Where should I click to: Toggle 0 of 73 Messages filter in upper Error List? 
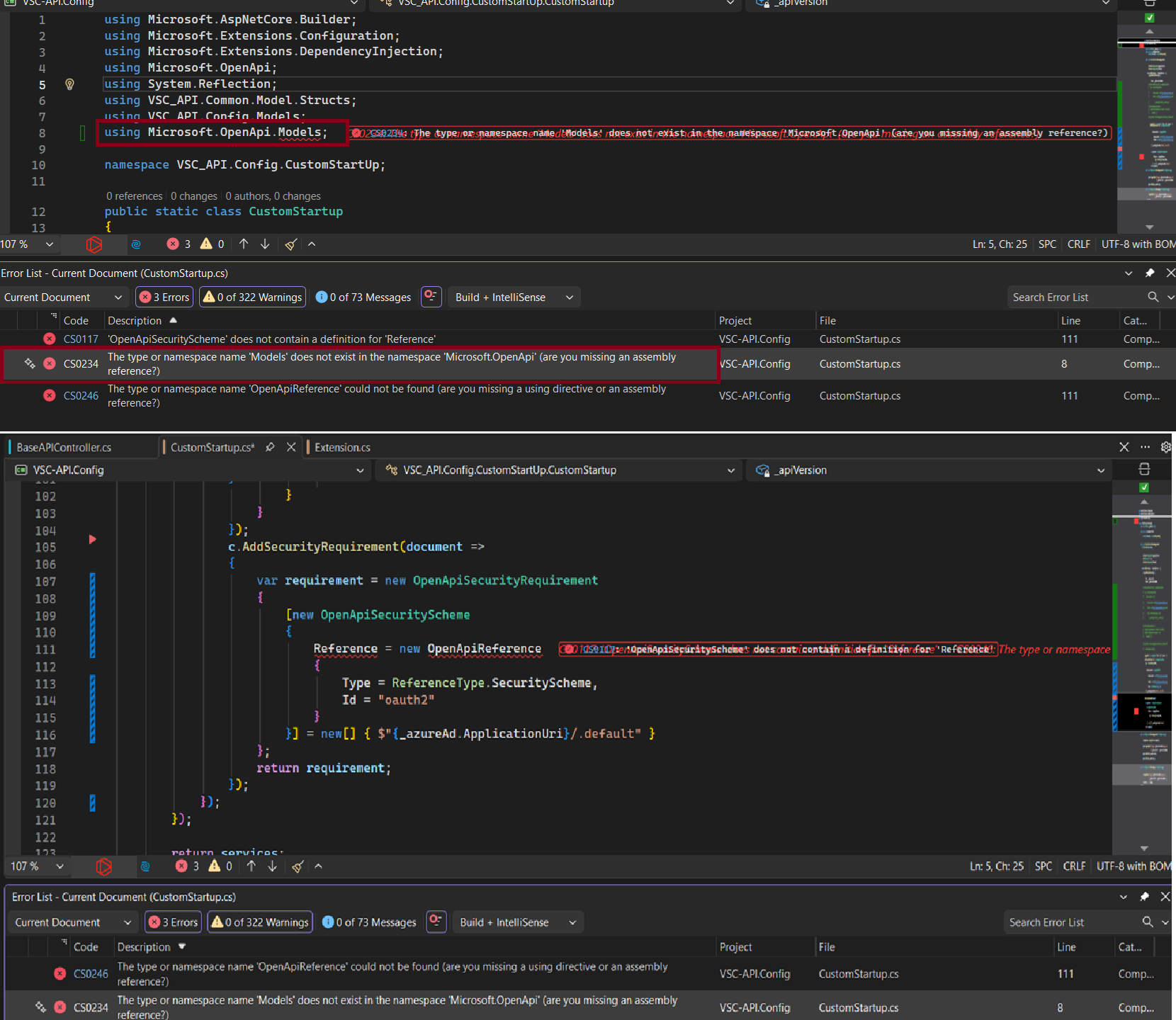(x=363, y=297)
